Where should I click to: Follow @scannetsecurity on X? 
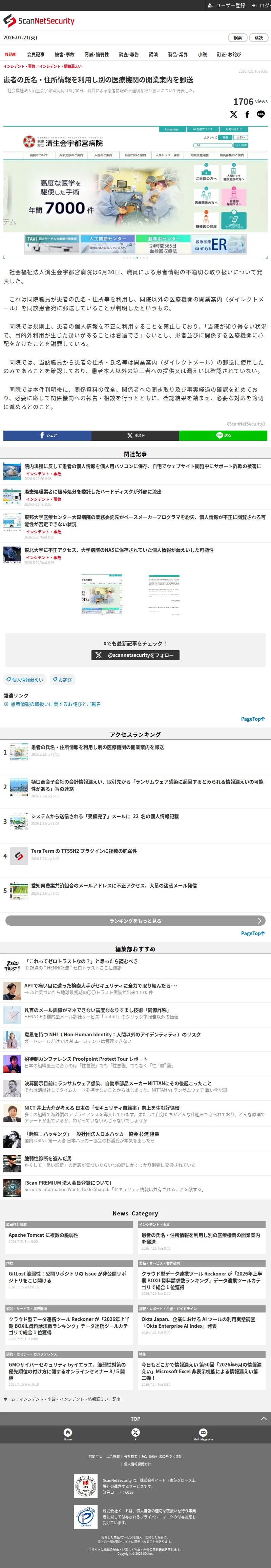(135, 655)
